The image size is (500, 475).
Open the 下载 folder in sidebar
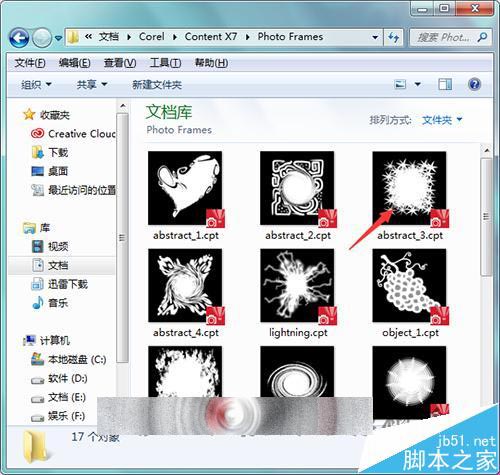point(50,152)
